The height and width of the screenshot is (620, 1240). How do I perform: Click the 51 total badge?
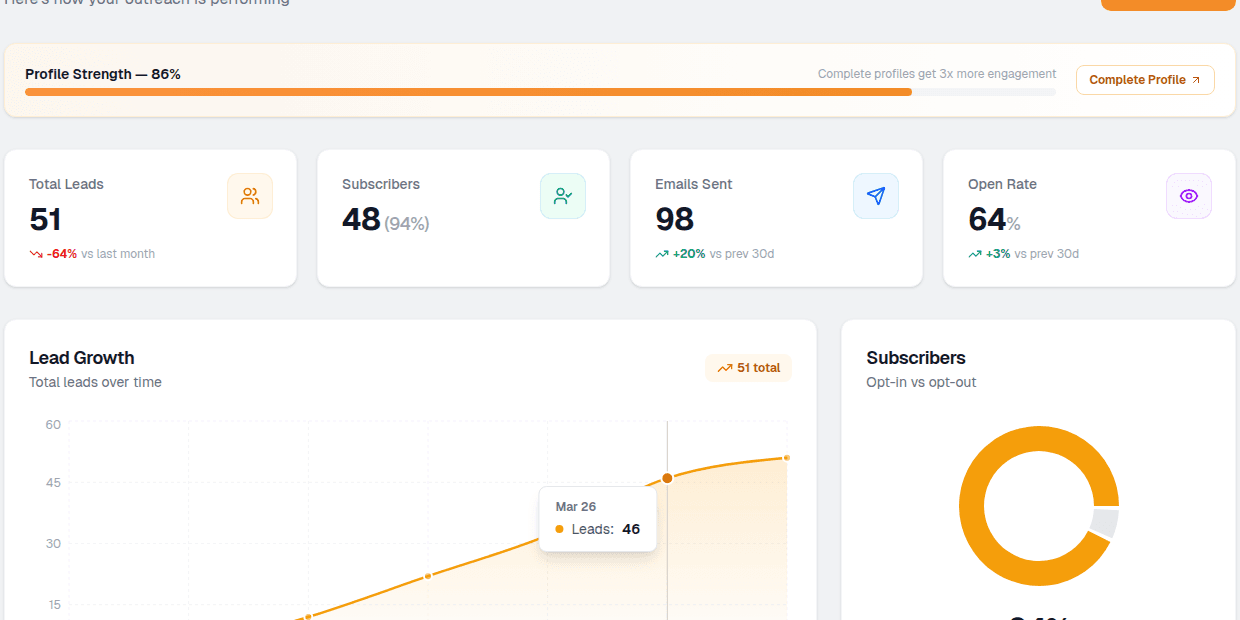coord(748,368)
